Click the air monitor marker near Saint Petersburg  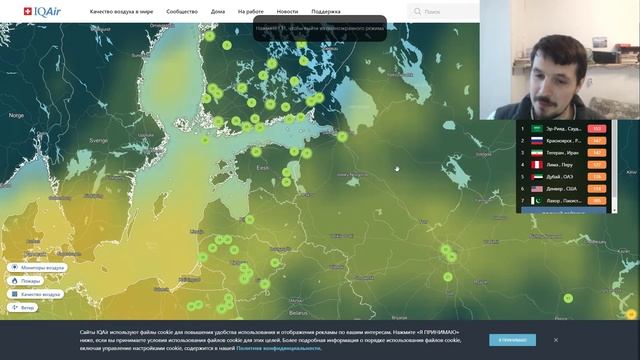pos(342,137)
